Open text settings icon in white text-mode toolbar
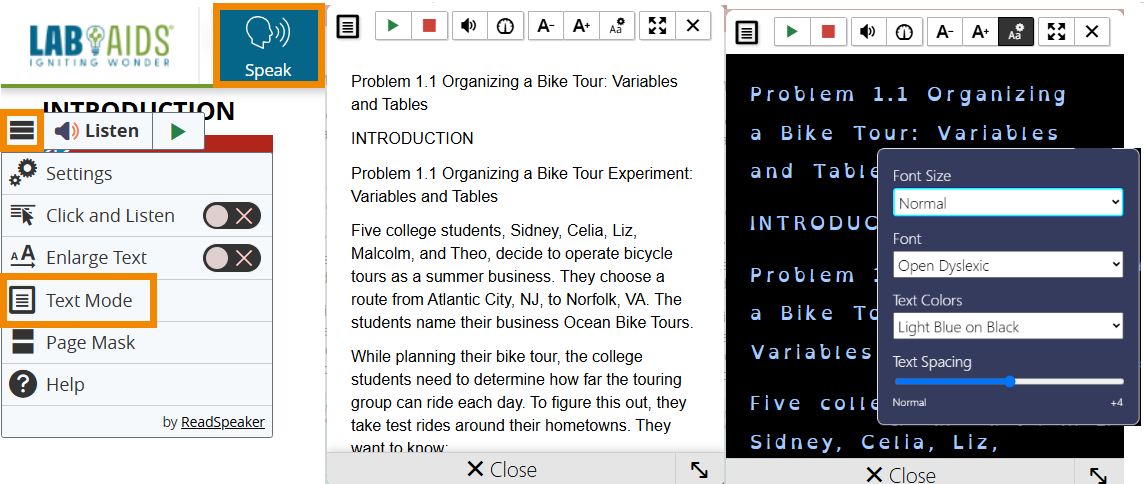Viewport: 1144px width, 484px height. point(617,26)
